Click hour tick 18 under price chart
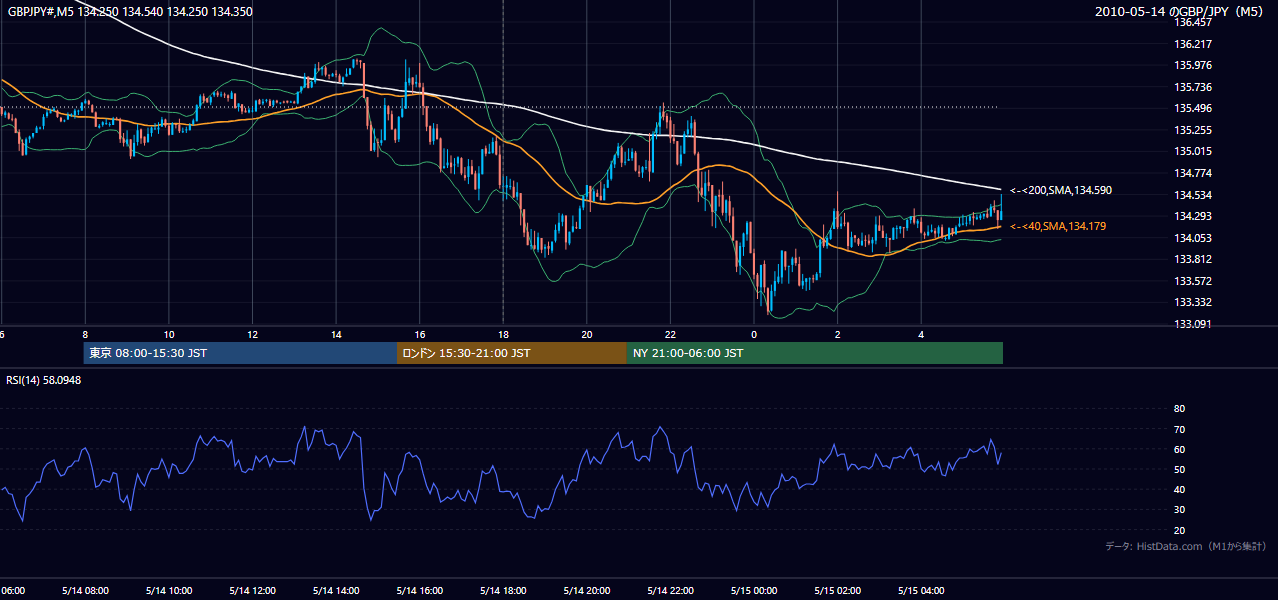Image resolution: width=1278 pixels, height=600 pixels. (503, 335)
